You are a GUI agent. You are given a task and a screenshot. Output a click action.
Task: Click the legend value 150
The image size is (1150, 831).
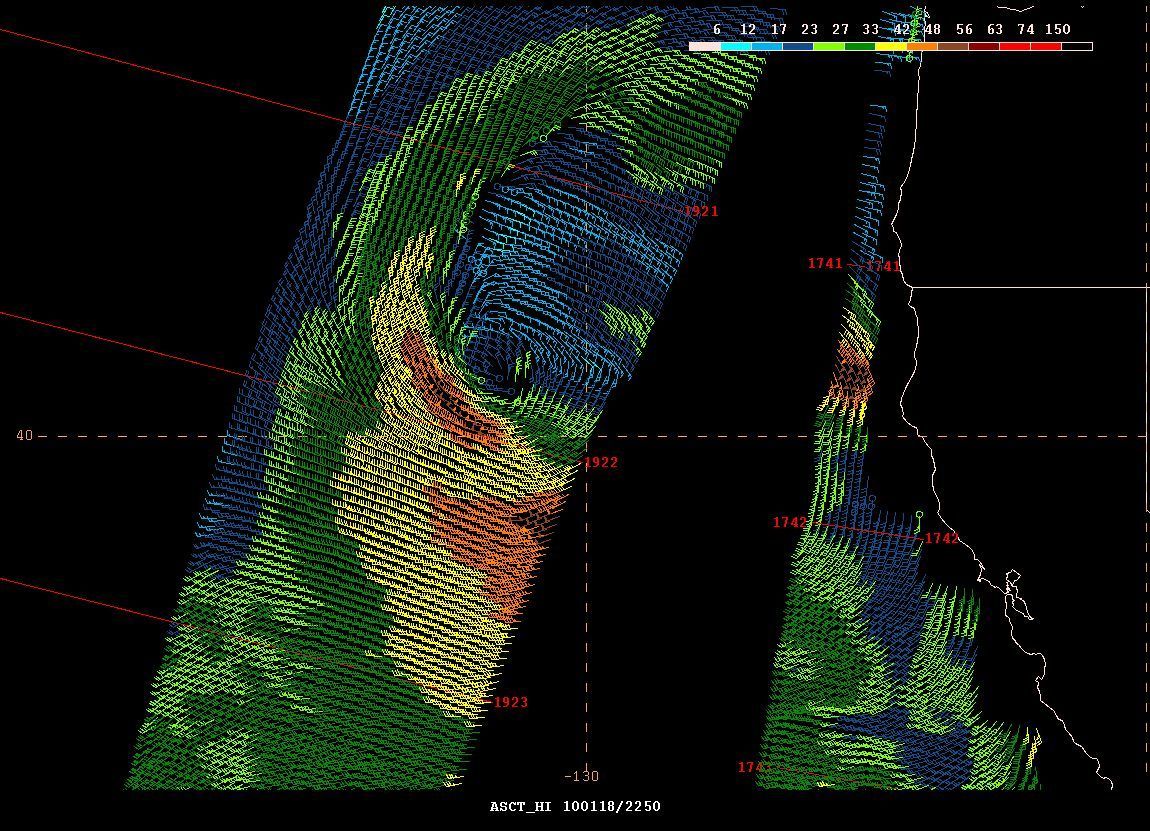[1058, 29]
